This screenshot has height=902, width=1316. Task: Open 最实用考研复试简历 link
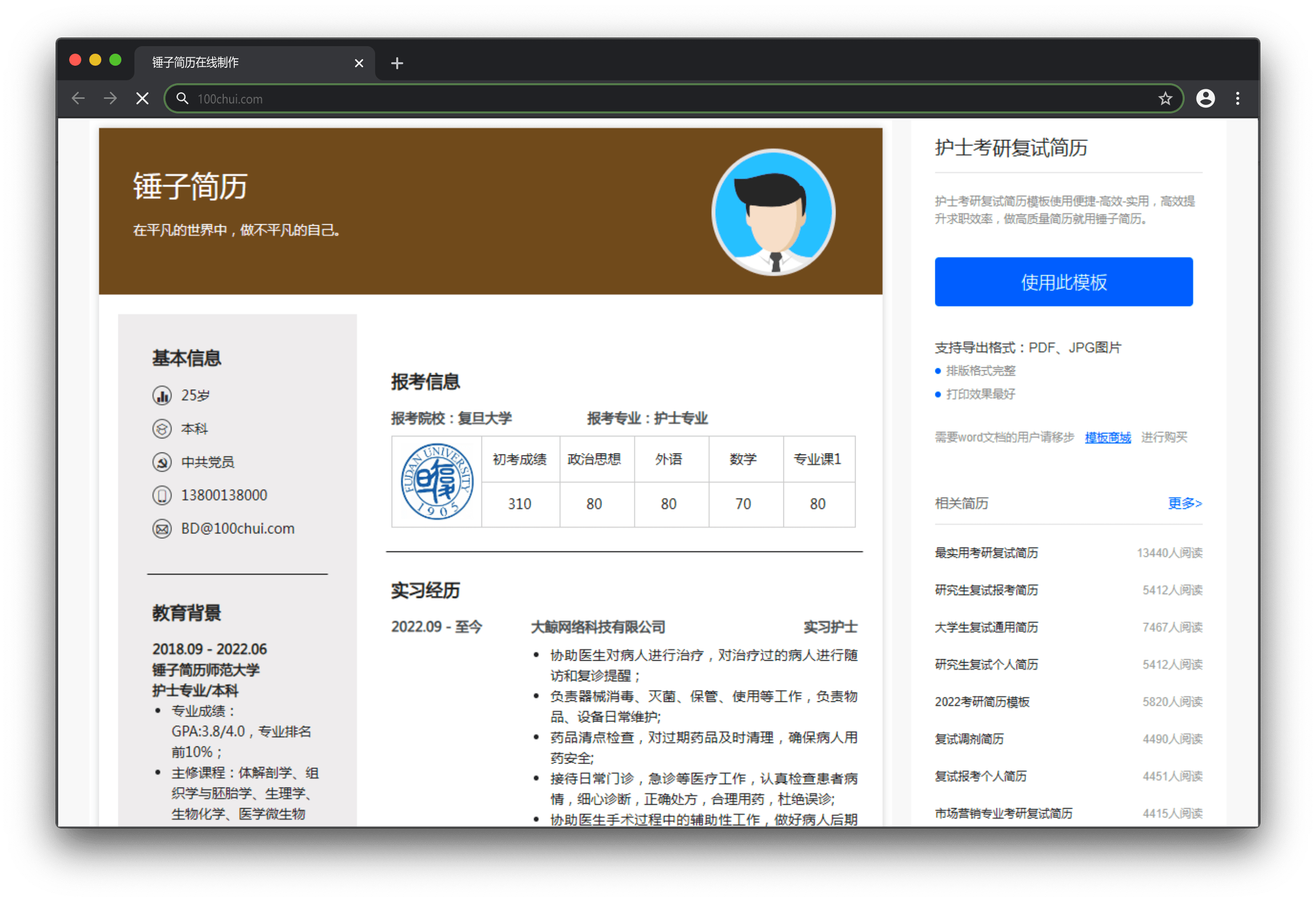(x=986, y=553)
